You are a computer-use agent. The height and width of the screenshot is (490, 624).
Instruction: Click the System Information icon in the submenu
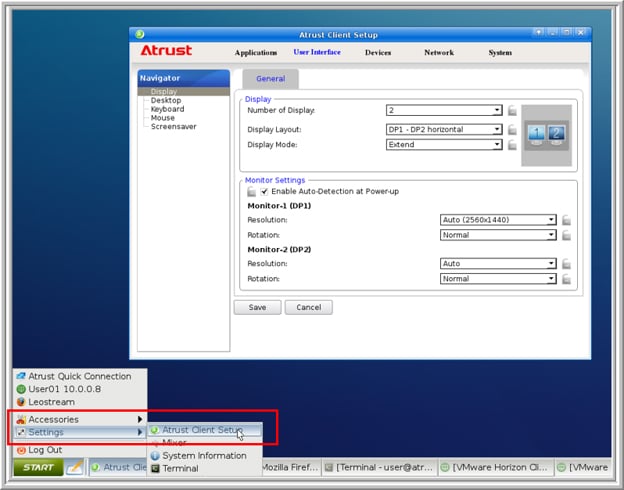(155, 455)
